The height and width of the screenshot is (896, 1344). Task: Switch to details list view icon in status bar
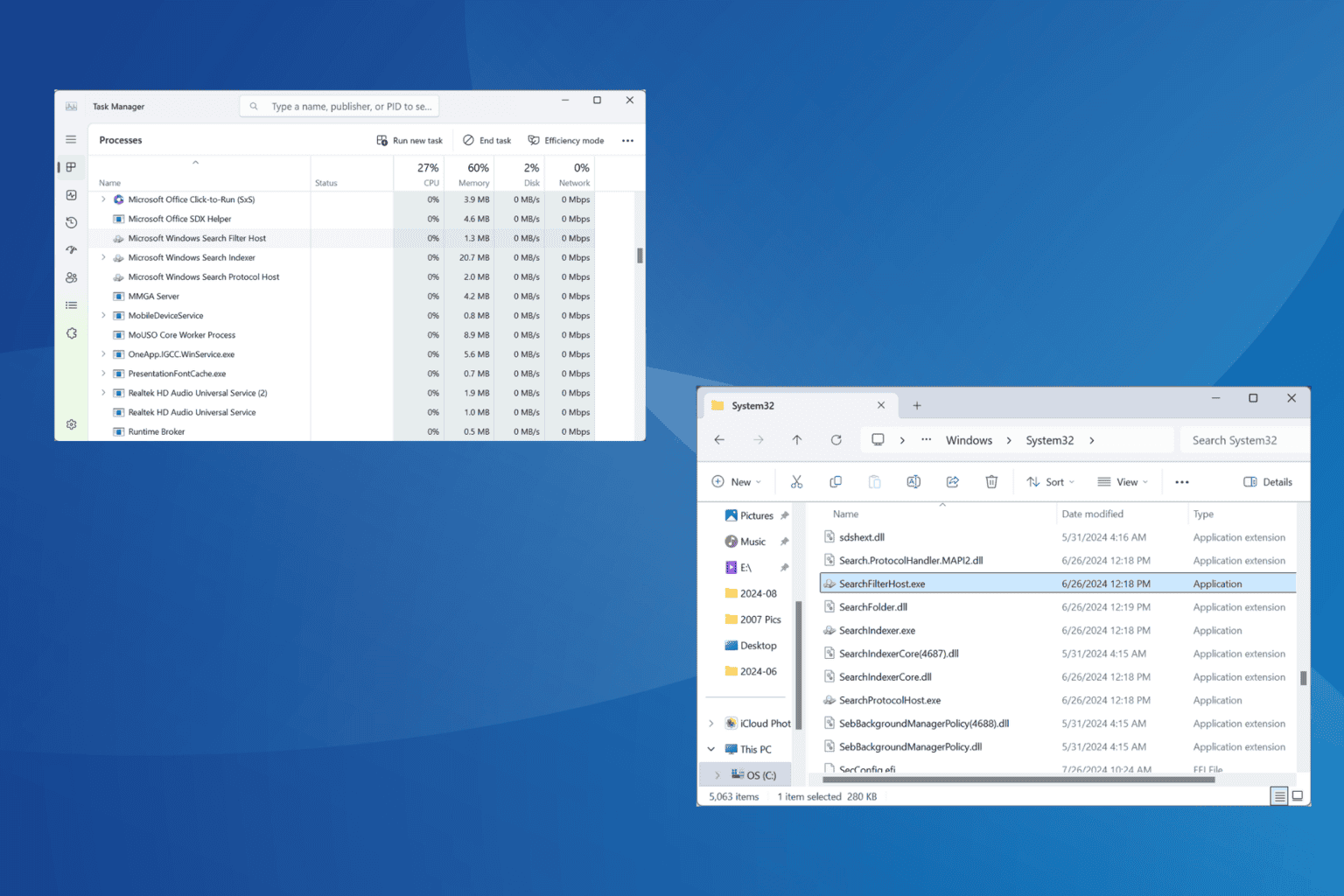1279,796
